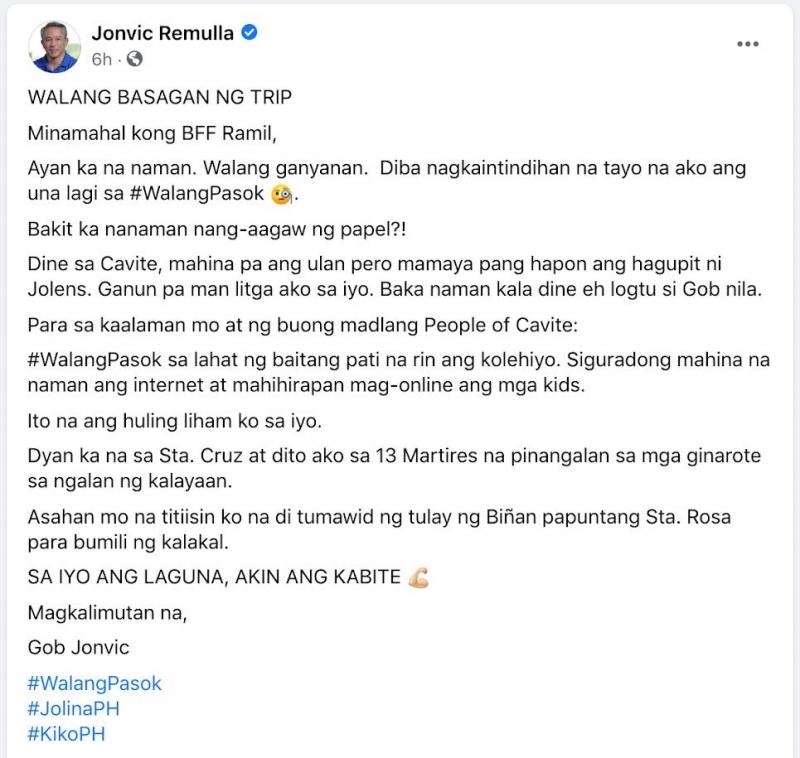Click the Ito na ang huling liham sentence
The height and width of the screenshot is (758, 800).
pos(174,421)
